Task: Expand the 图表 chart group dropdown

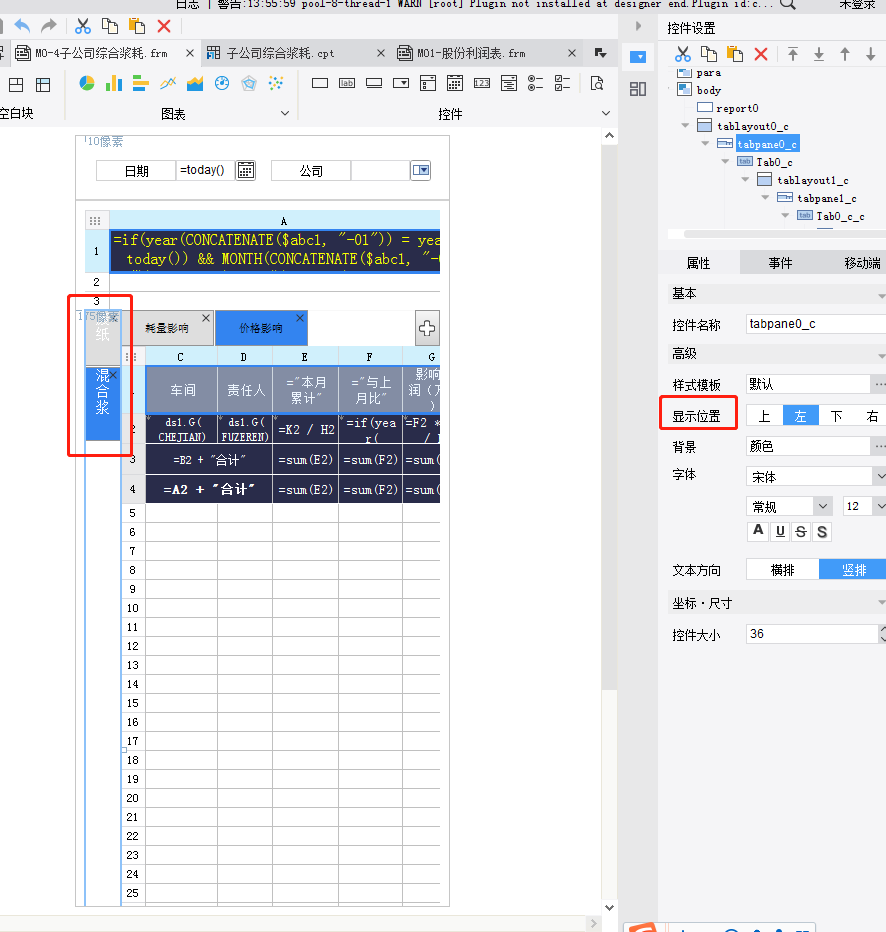Action: pyautogui.click(x=285, y=113)
